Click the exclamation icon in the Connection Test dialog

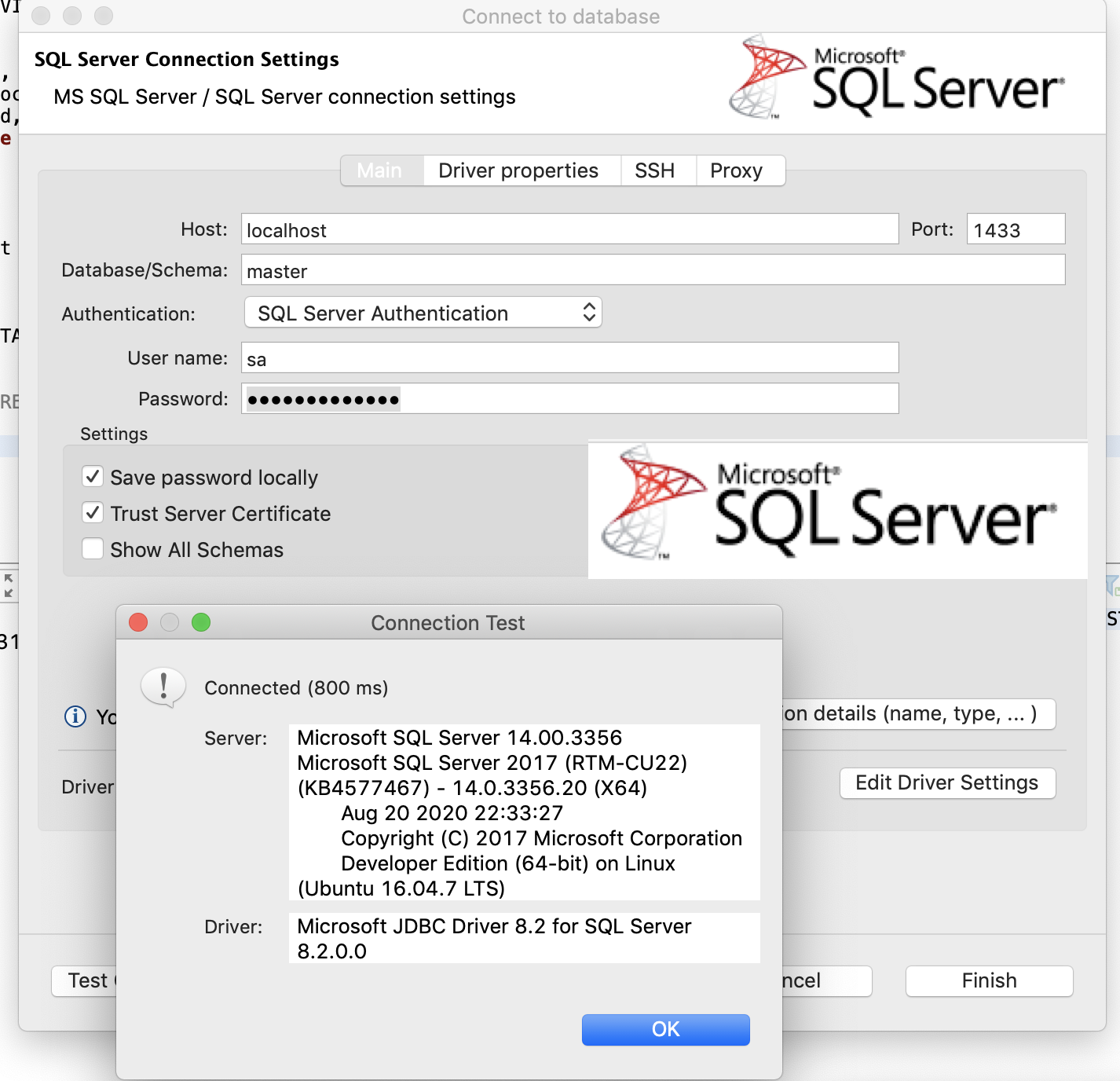point(163,687)
